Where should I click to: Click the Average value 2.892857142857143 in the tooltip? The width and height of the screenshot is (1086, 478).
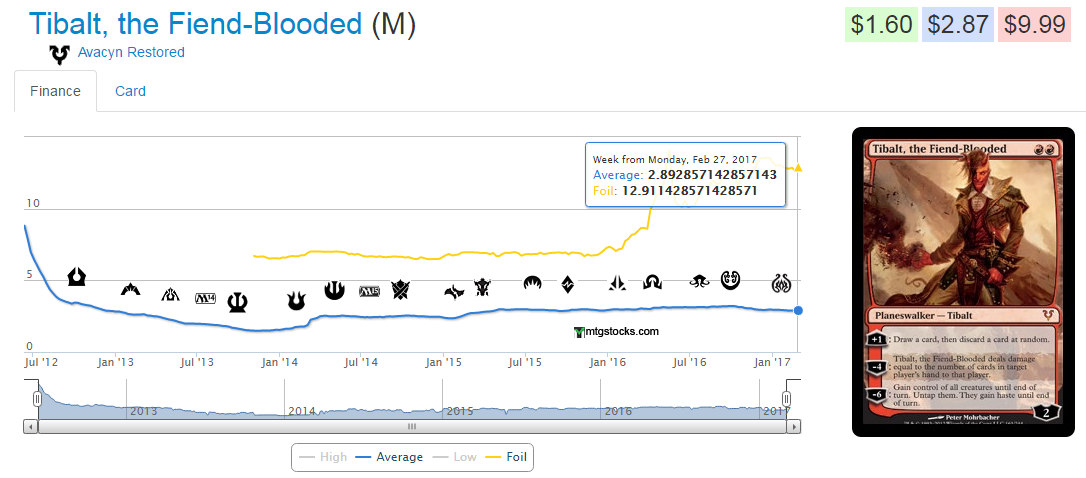713,175
